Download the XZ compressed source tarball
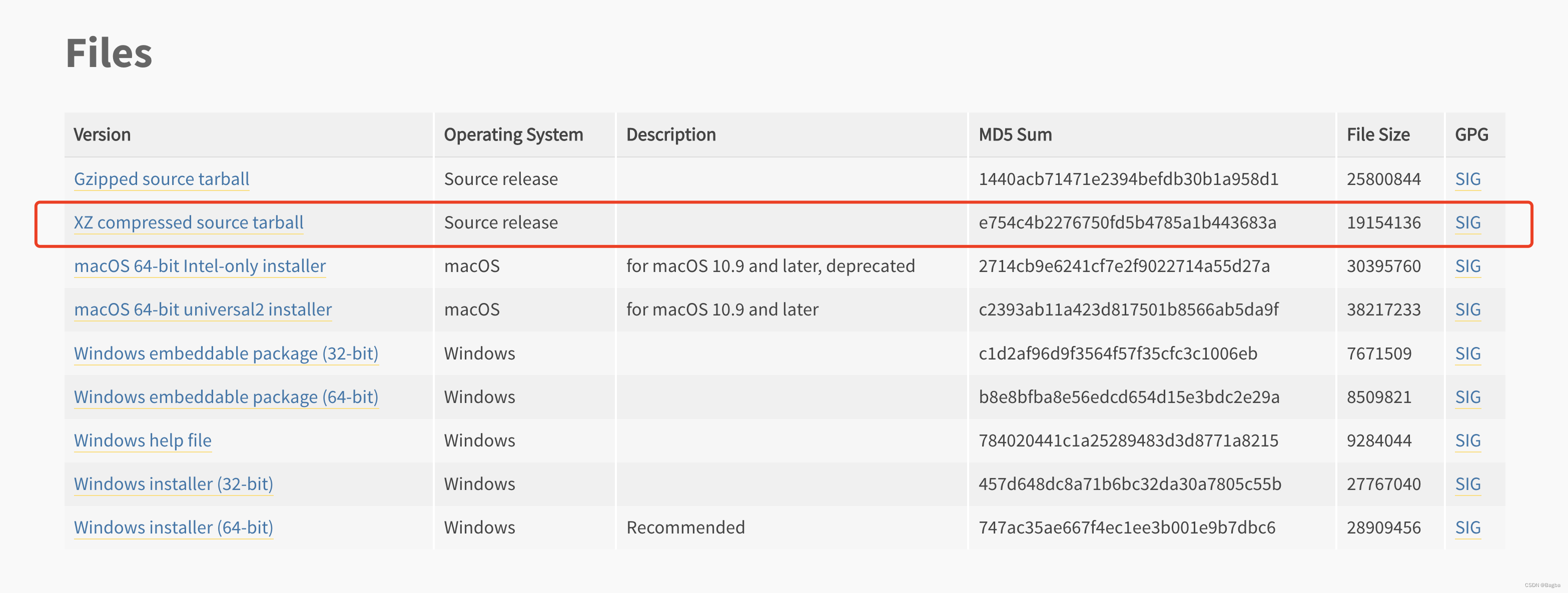Screen dimensions: 1568x593 [188, 222]
